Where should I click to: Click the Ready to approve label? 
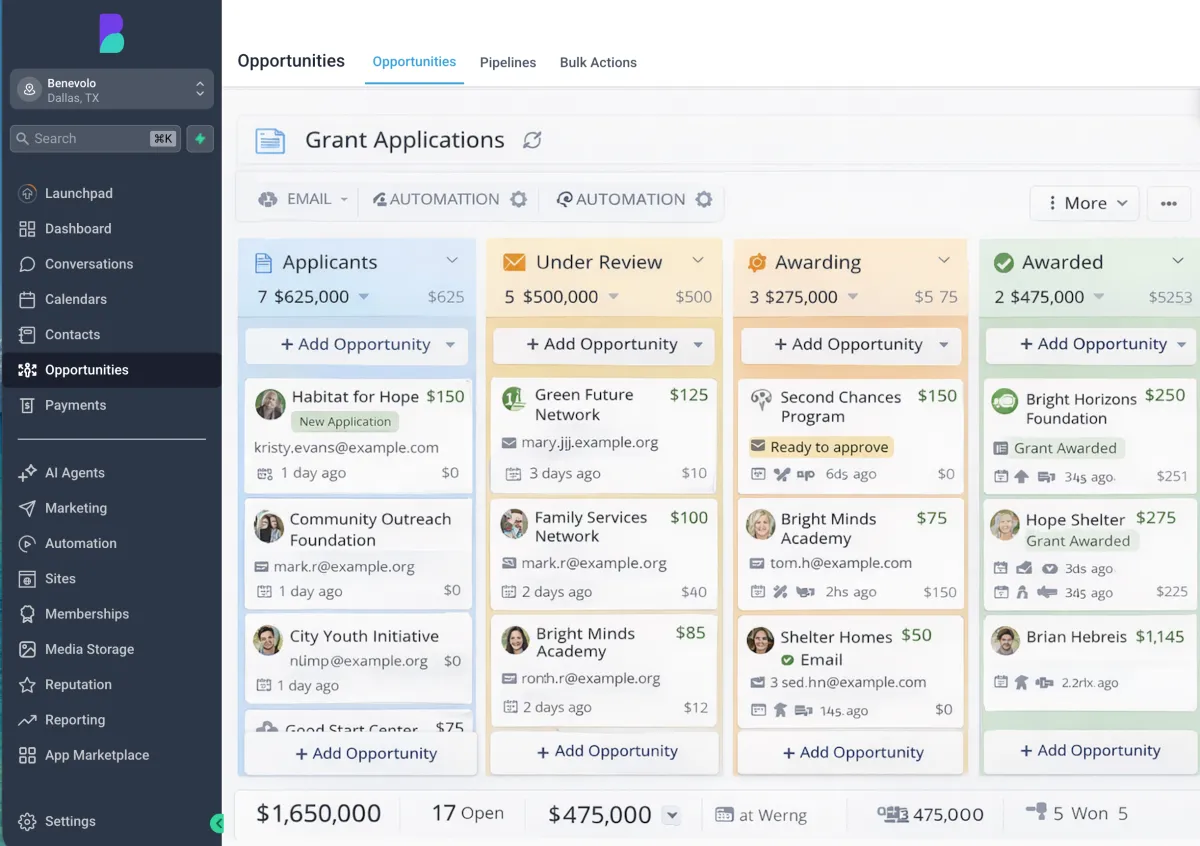point(820,447)
